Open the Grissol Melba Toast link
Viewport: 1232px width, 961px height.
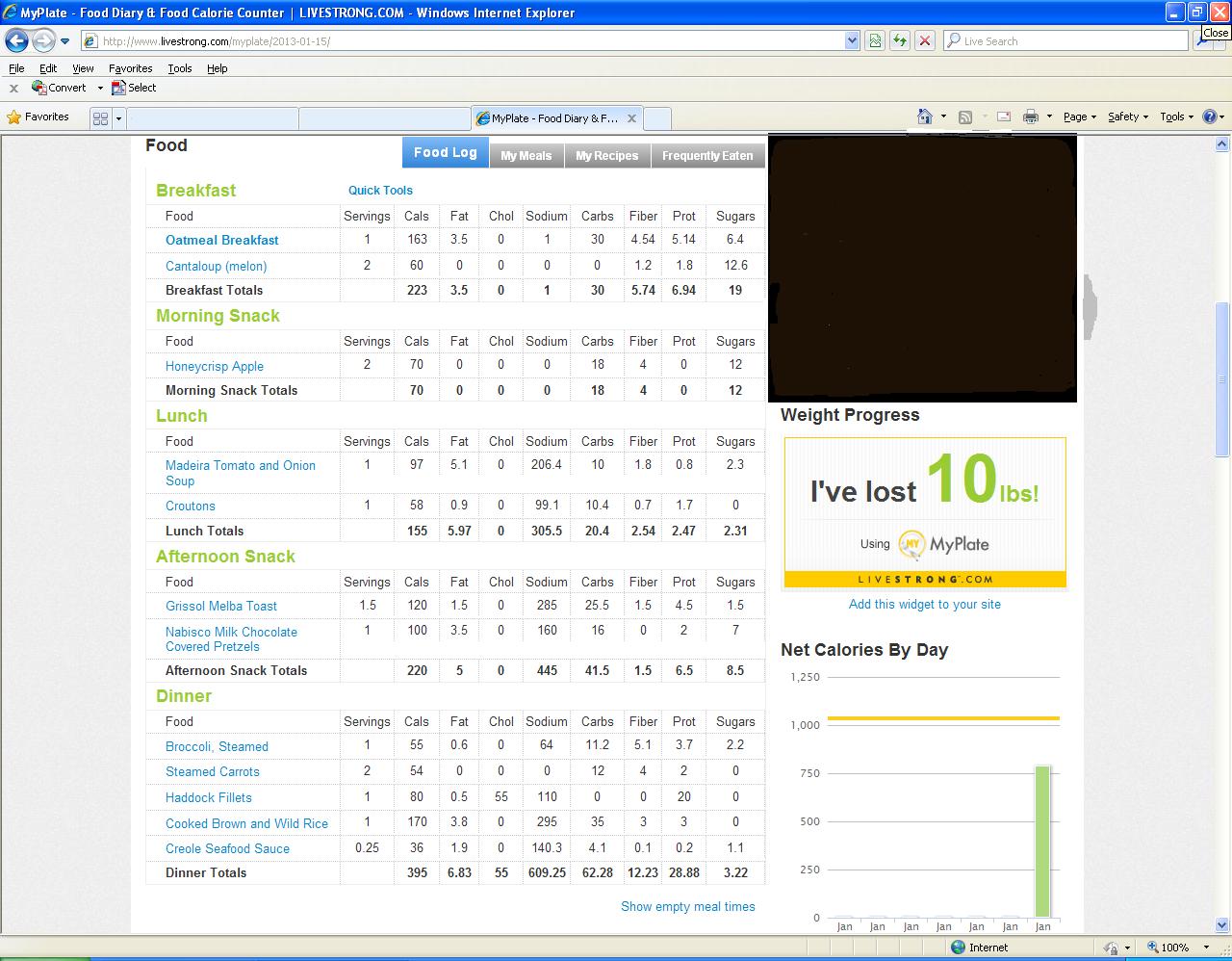pyautogui.click(x=221, y=606)
